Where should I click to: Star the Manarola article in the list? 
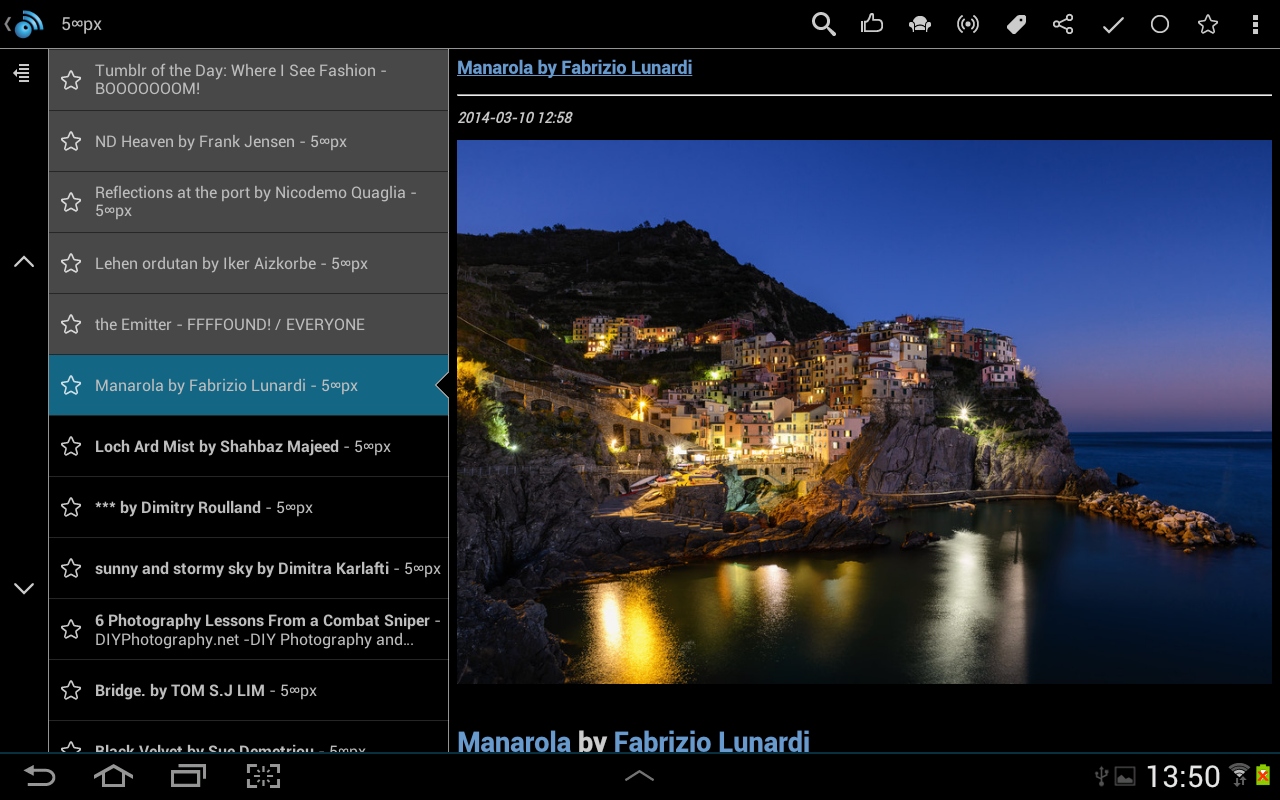(x=70, y=384)
